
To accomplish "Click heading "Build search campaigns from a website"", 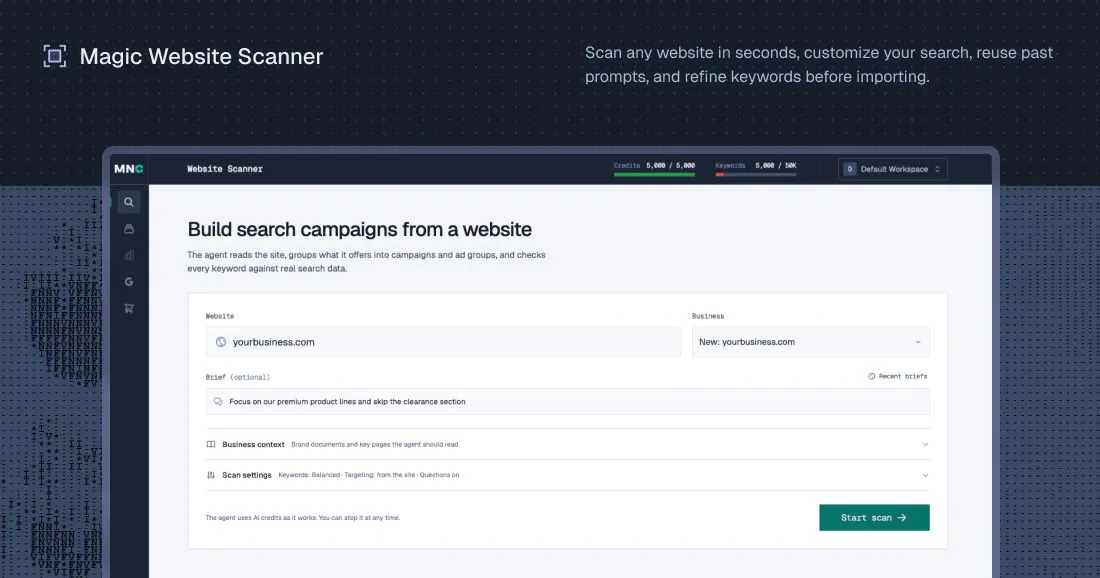I will click(x=359, y=229).
